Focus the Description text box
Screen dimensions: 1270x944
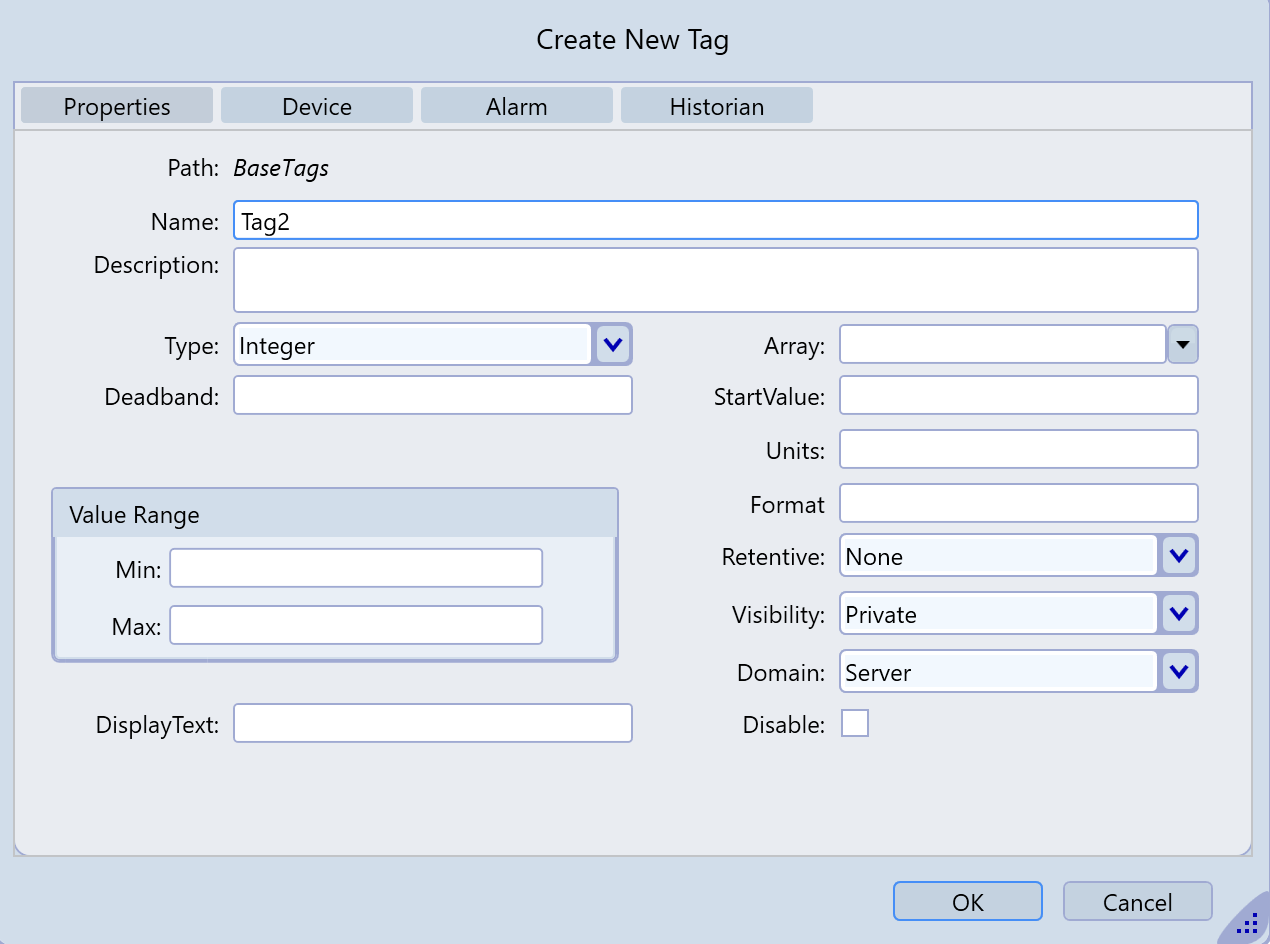point(715,280)
